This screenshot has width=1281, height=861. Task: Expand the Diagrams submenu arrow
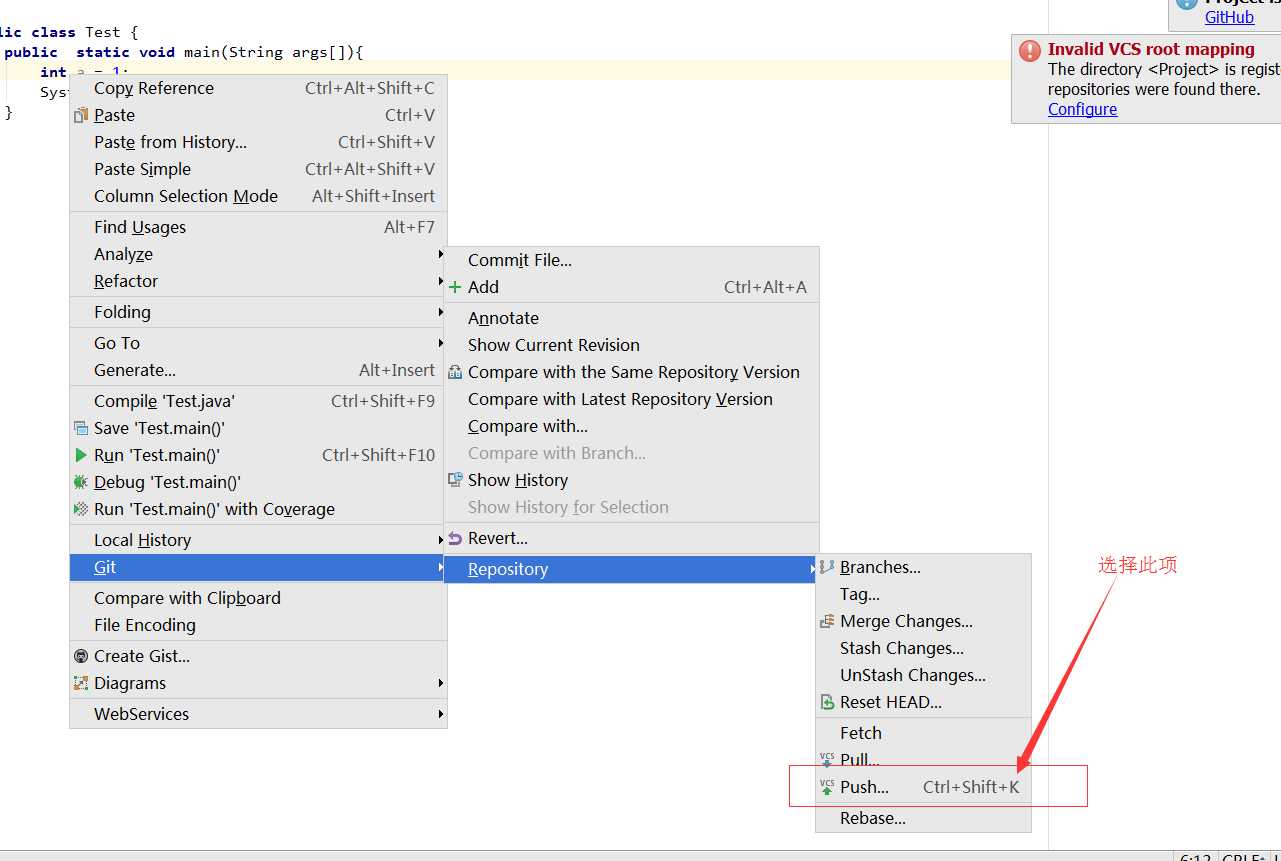(x=440, y=683)
